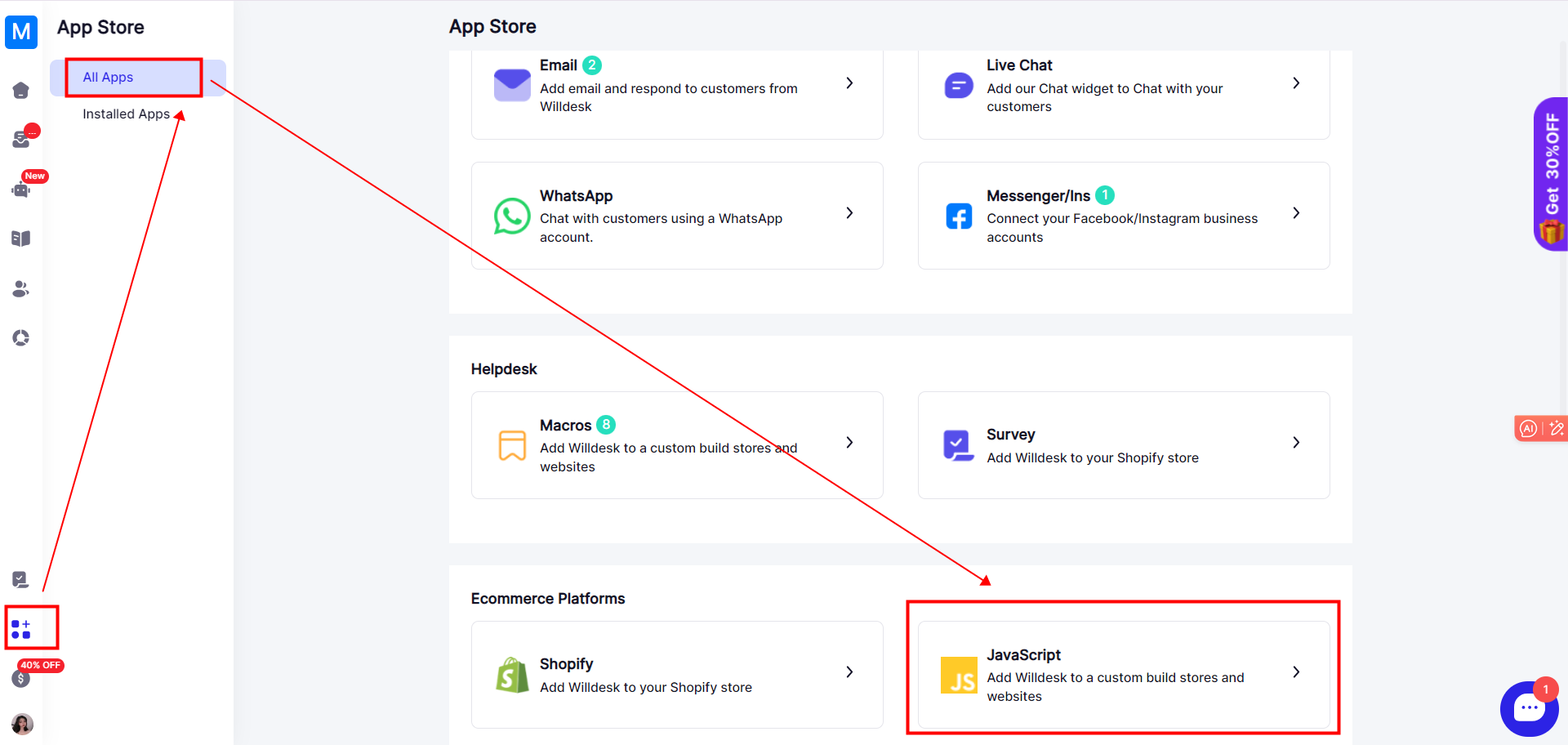This screenshot has height=745, width=1568.
Task: Click the Messenger/Ins badge showing 1
Action: [1105, 195]
